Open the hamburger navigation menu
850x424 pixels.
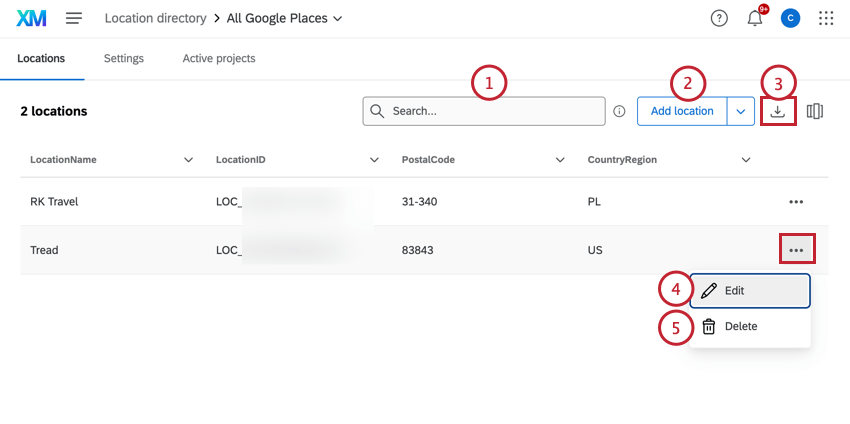pos(74,18)
